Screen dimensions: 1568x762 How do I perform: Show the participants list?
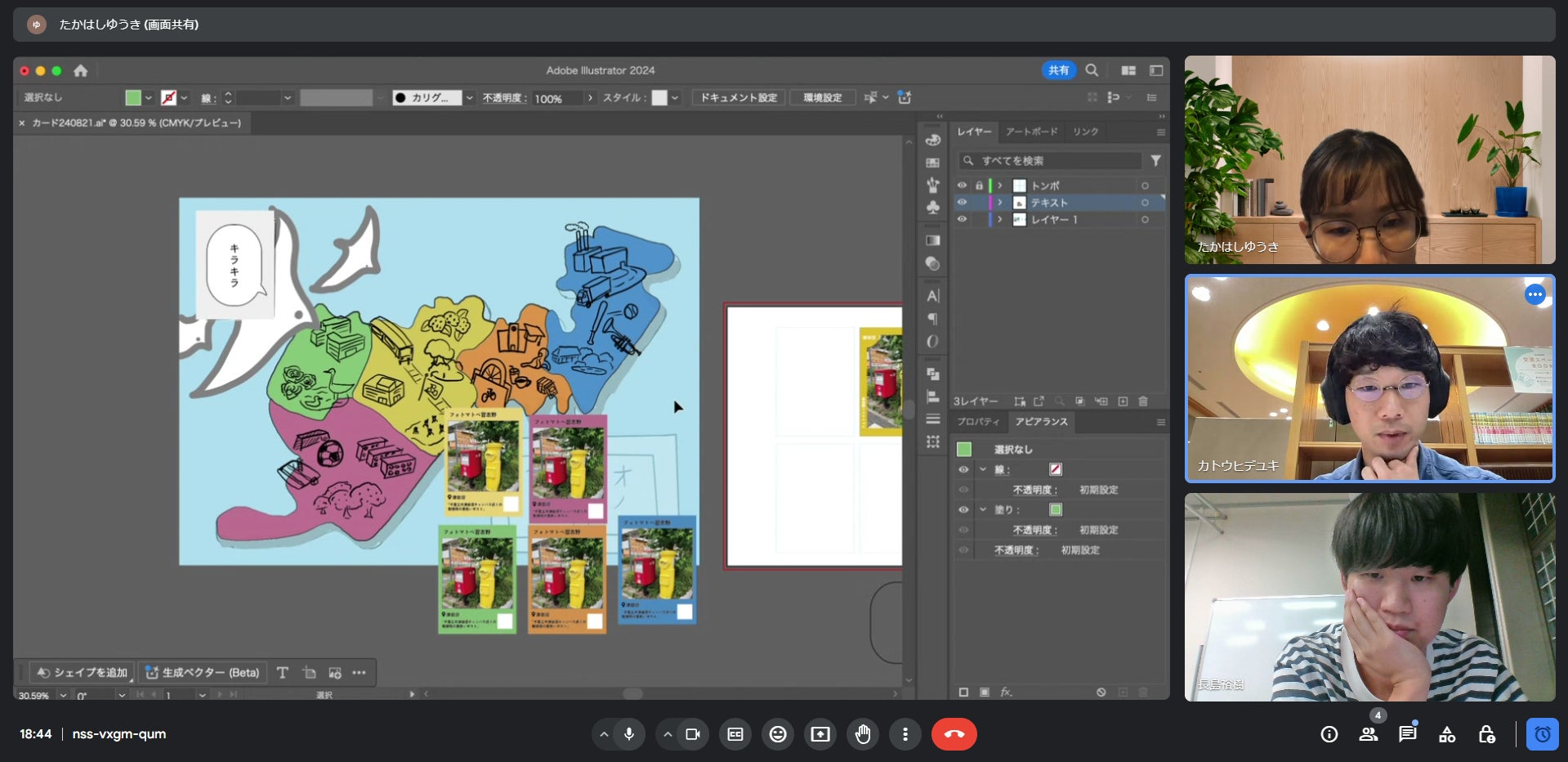1368,734
